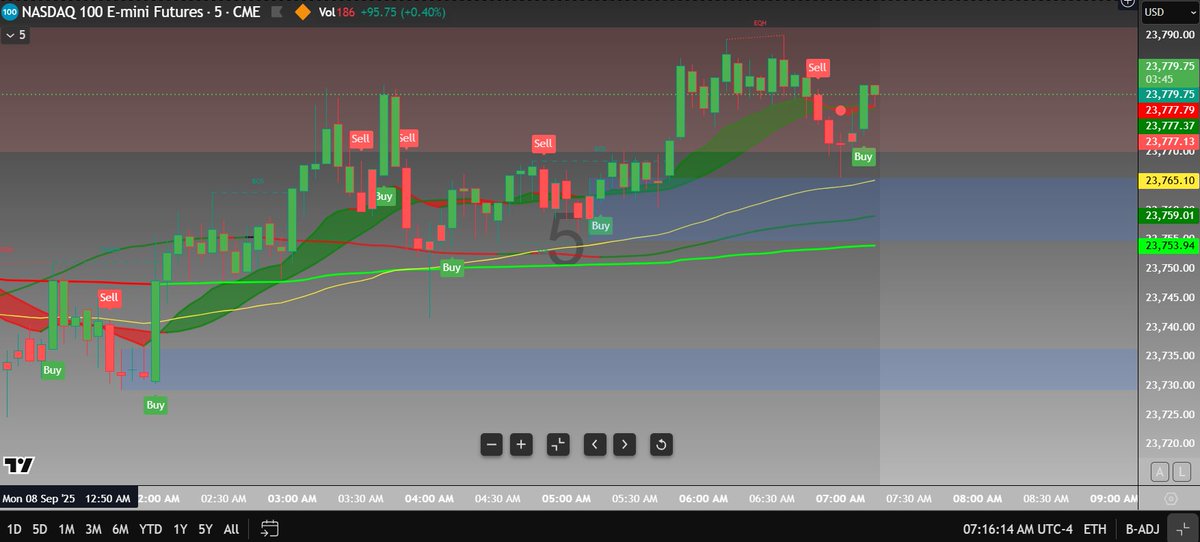Click the Sell label just below EQH
This screenshot has height=542, width=1200.
click(818, 68)
